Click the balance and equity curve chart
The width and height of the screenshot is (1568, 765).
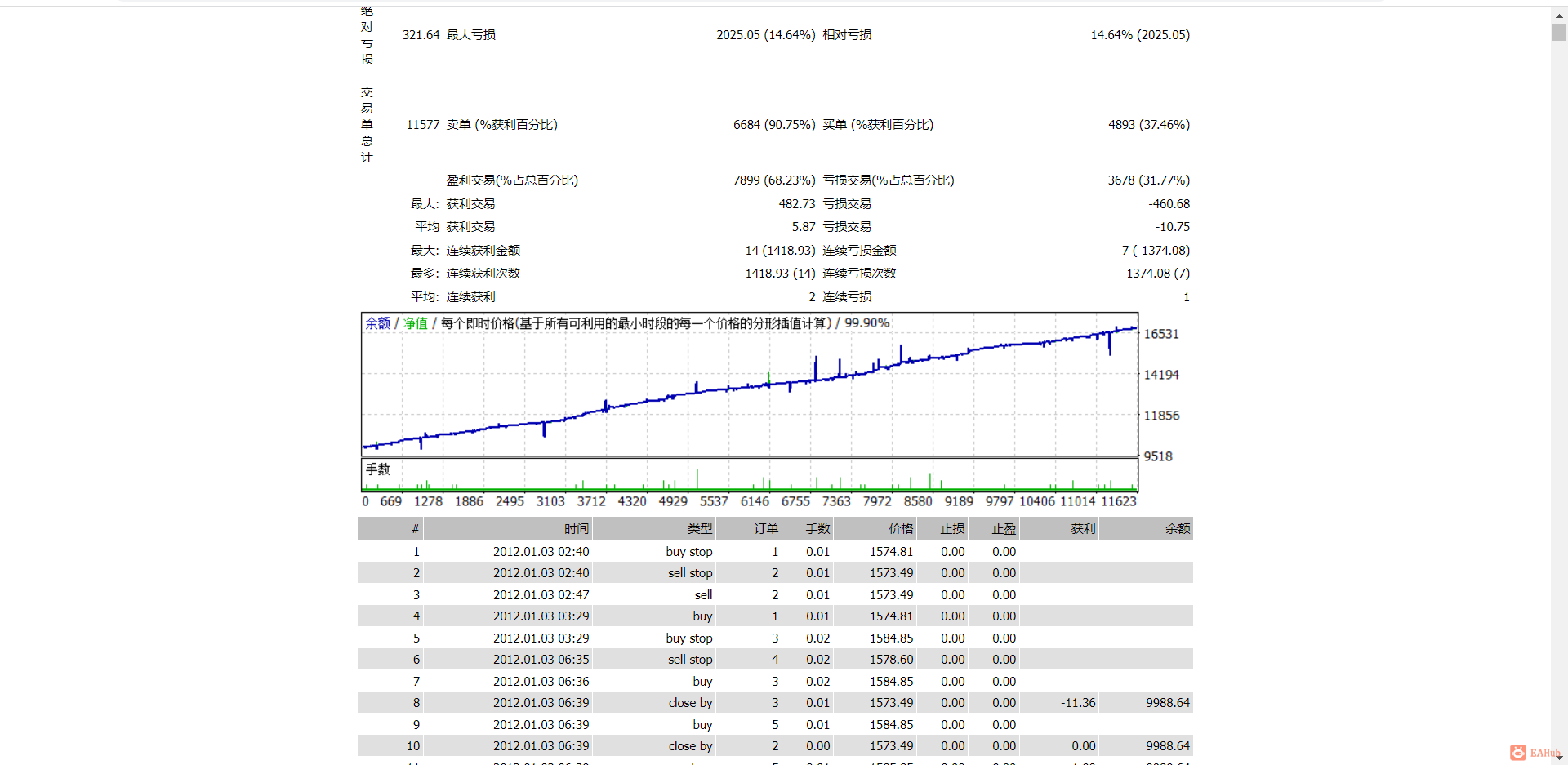(x=750, y=384)
